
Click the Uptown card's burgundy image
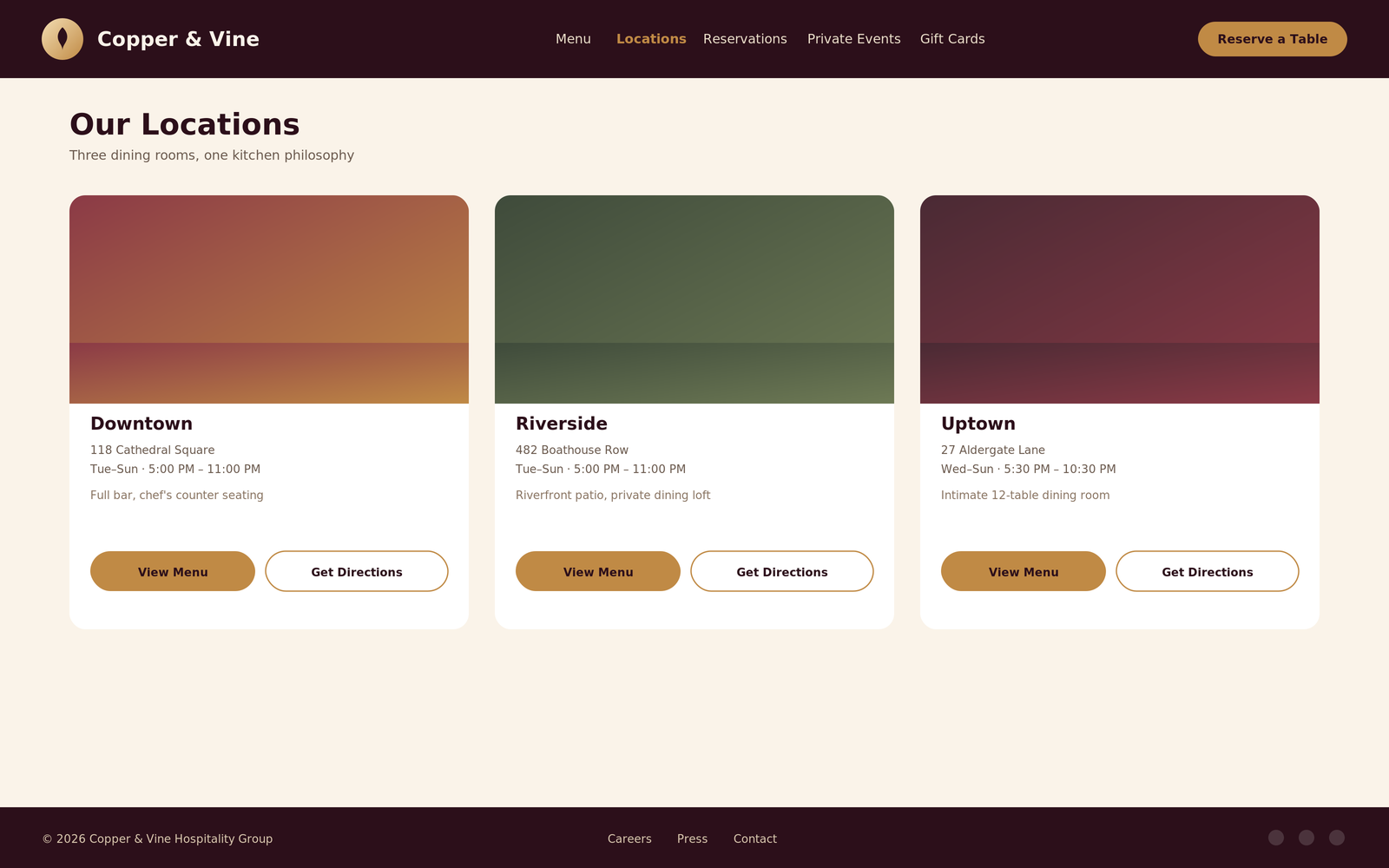[1120, 299]
